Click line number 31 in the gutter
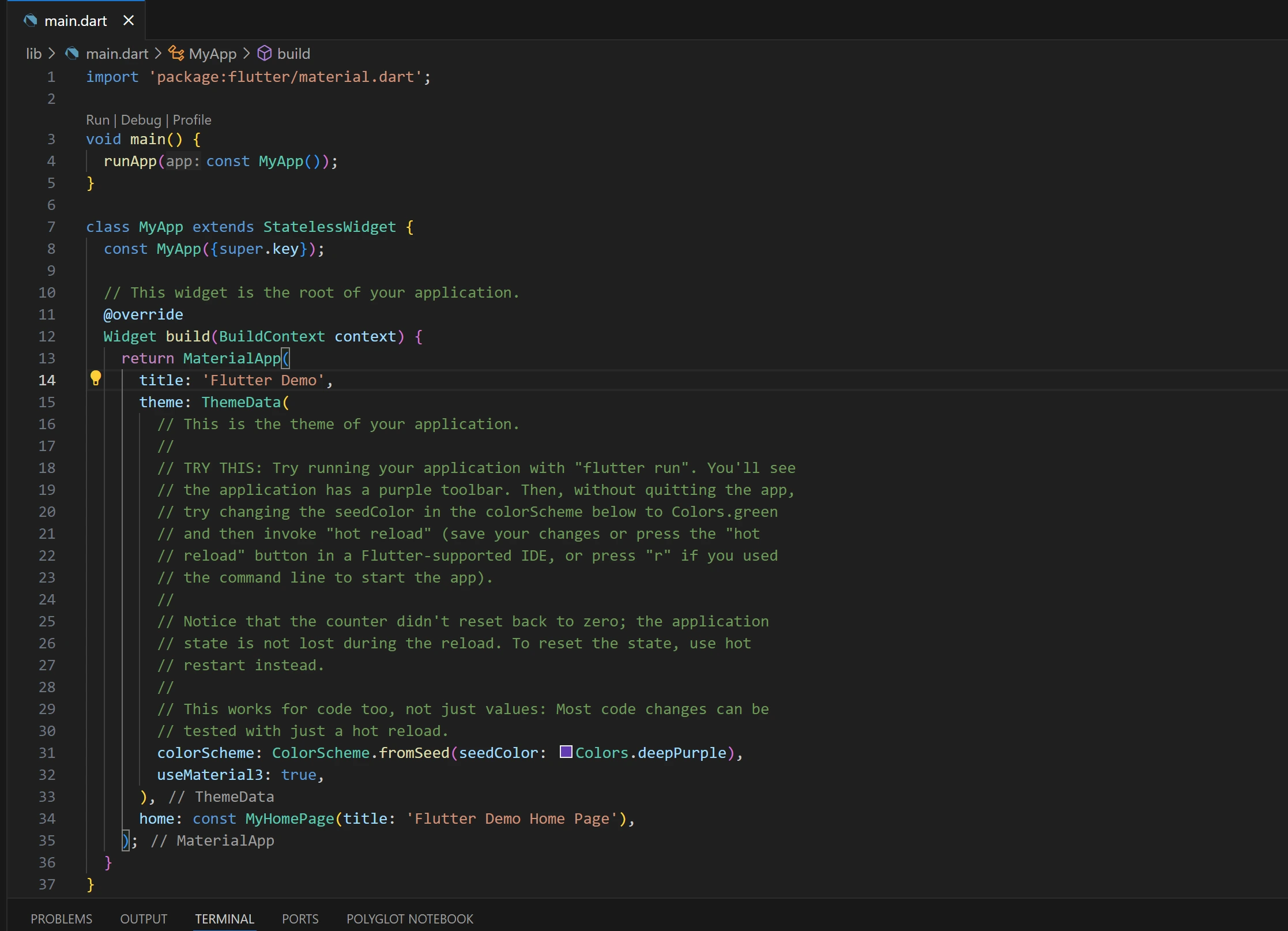 click(x=47, y=753)
